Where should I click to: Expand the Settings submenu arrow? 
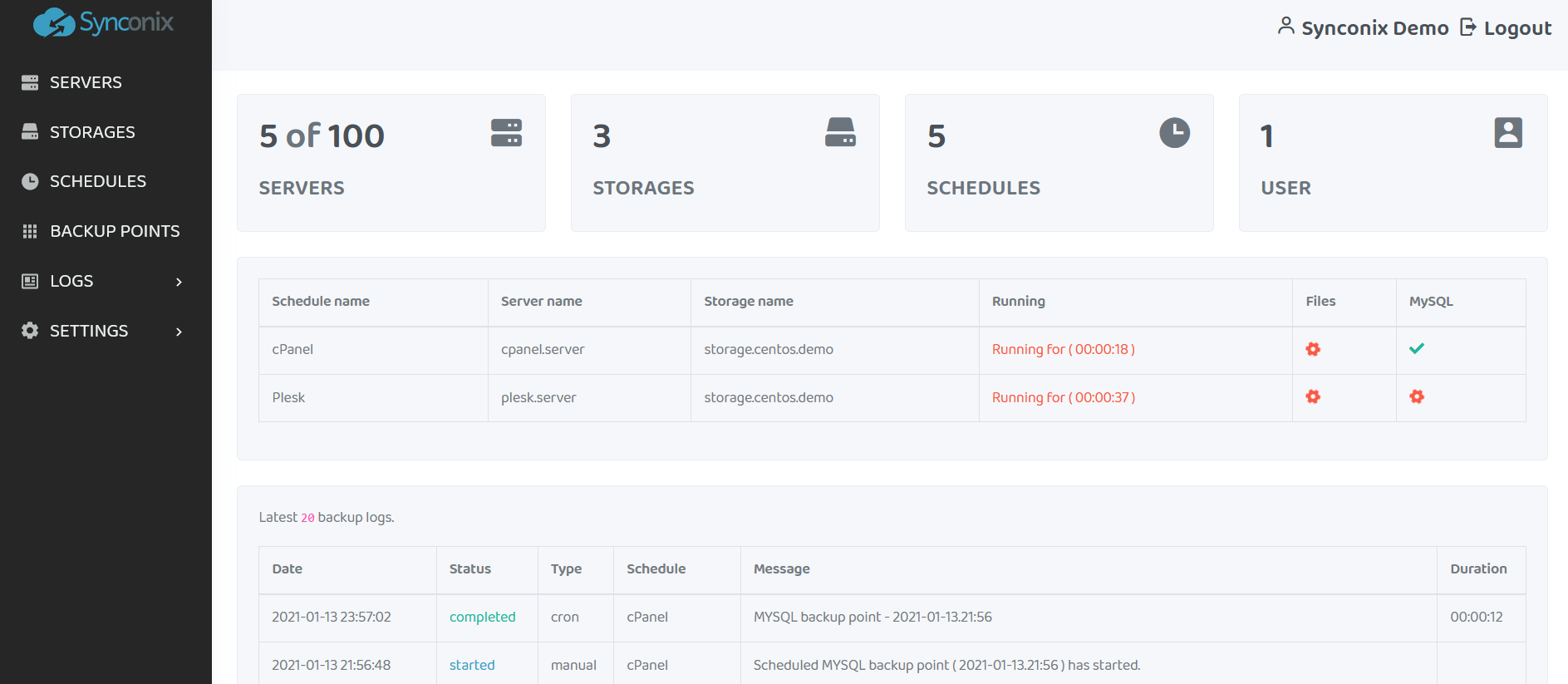point(179,332)
